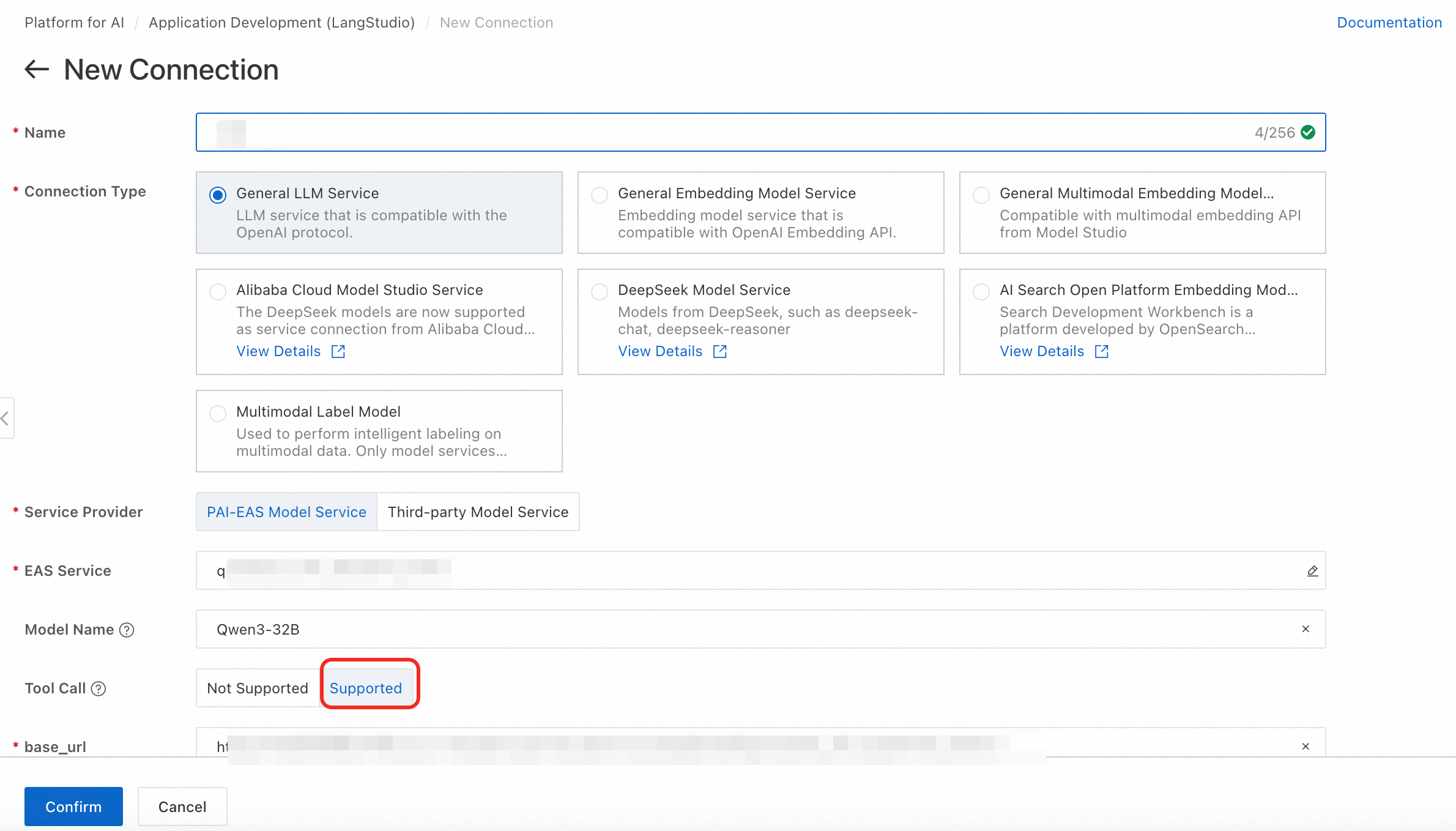
Task: Select General Embedding Model Service radio
Action: coord(600,195)
